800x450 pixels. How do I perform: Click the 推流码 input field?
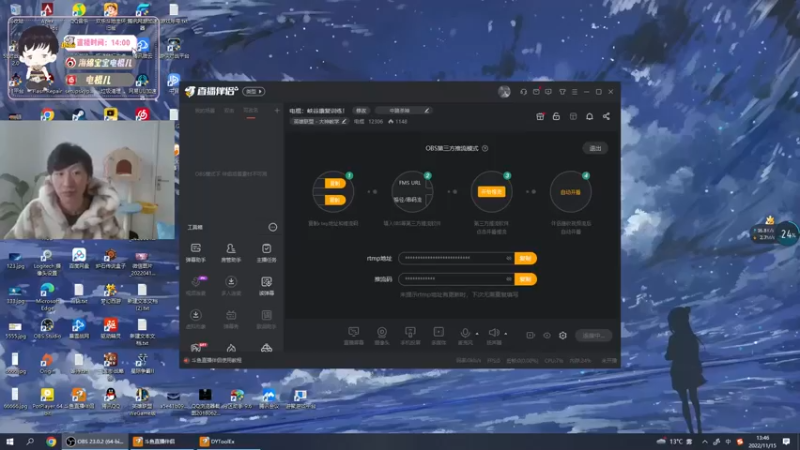(456, 279)
